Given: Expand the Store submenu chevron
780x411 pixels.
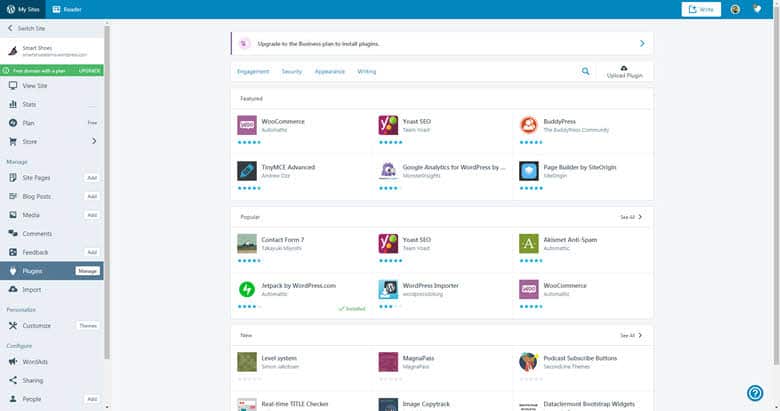Looking at the screenshot, I should tap(94, 141).
